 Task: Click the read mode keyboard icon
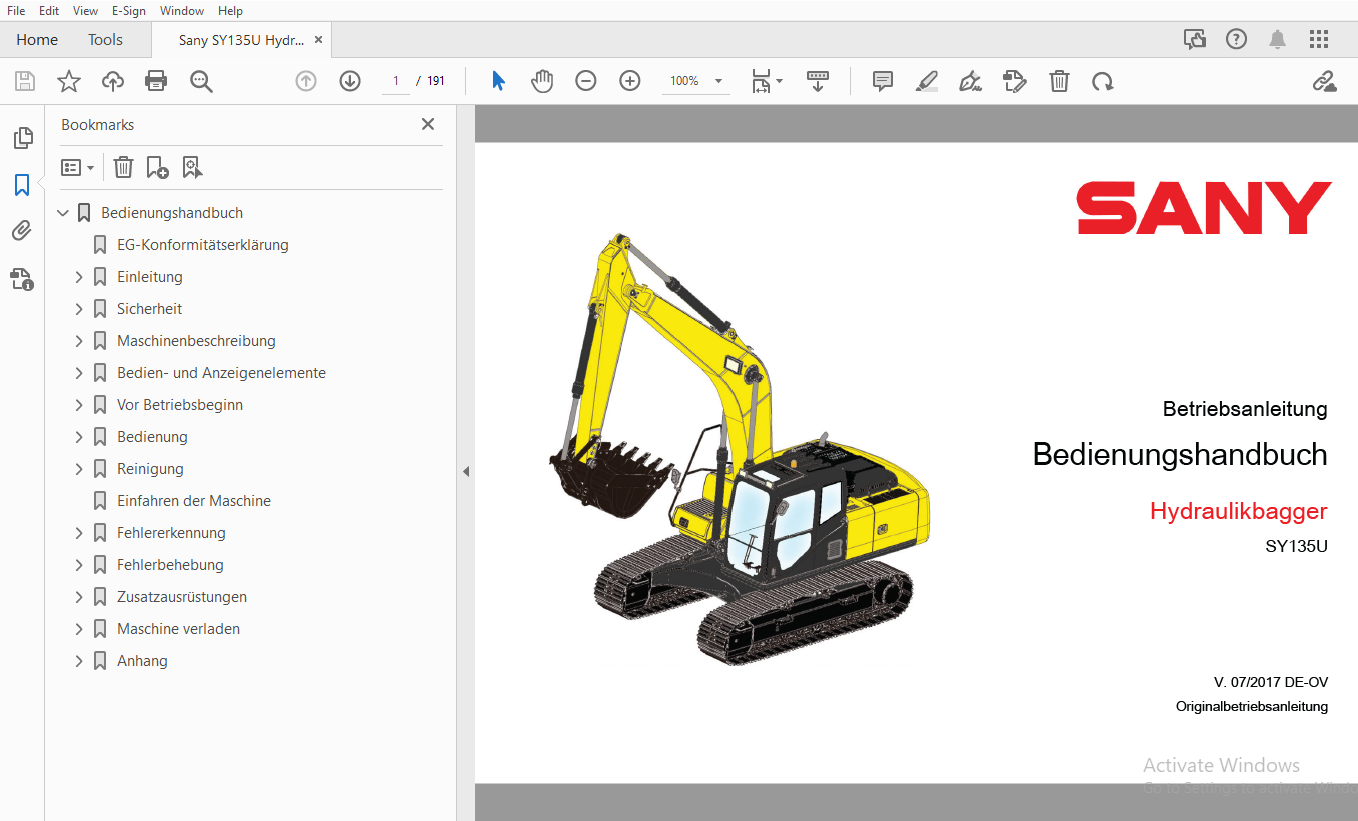tap(818, 81)
